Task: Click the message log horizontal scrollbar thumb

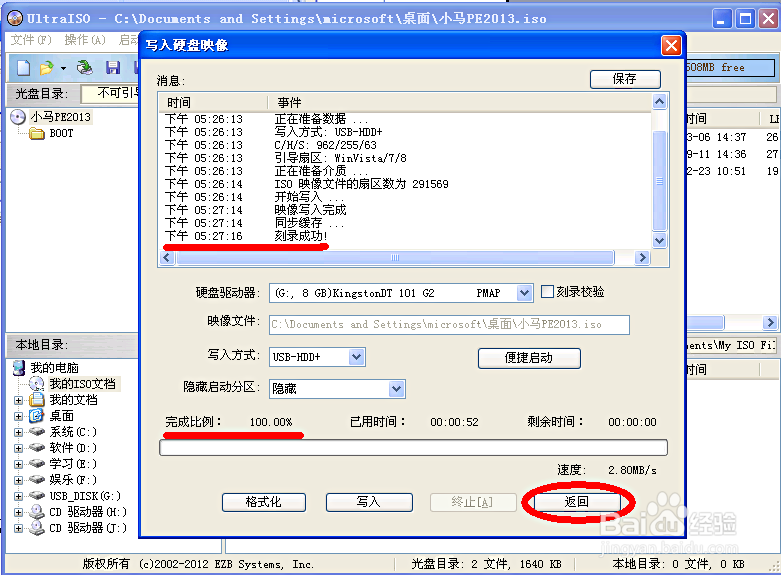Action: [x=395, y=258]
